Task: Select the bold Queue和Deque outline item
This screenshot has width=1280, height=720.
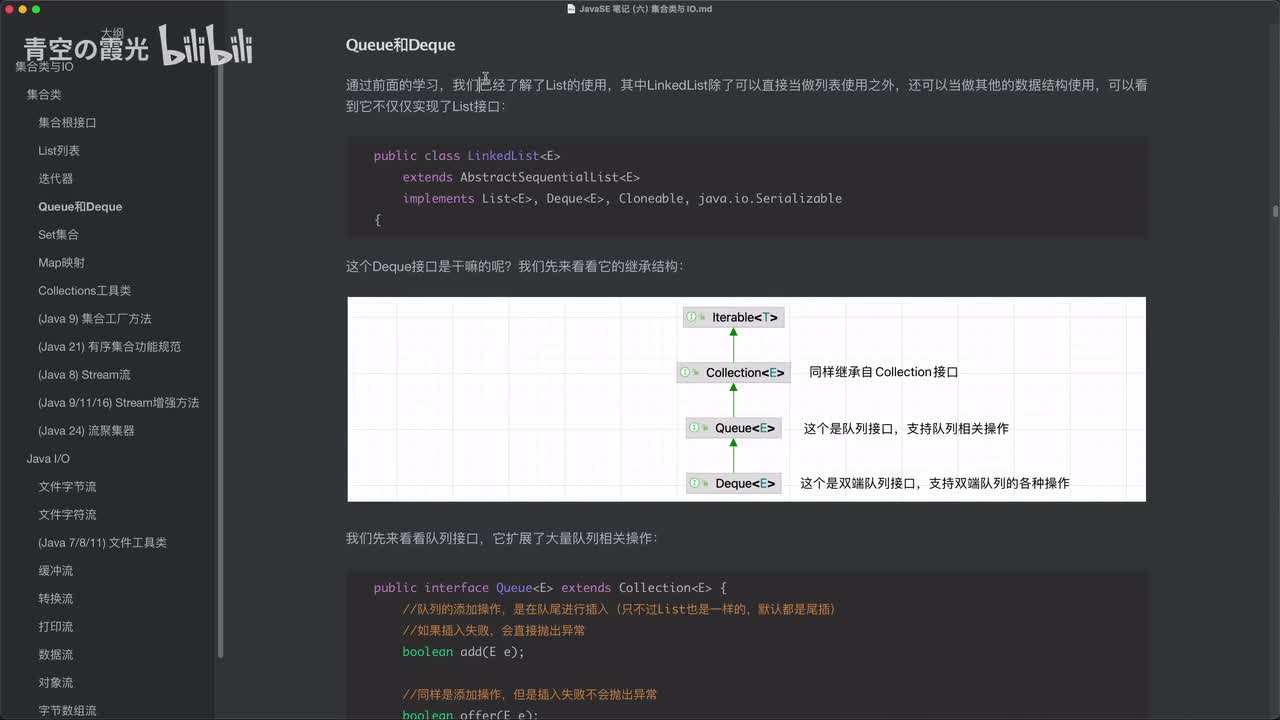Action: click(x=80, y=206)
